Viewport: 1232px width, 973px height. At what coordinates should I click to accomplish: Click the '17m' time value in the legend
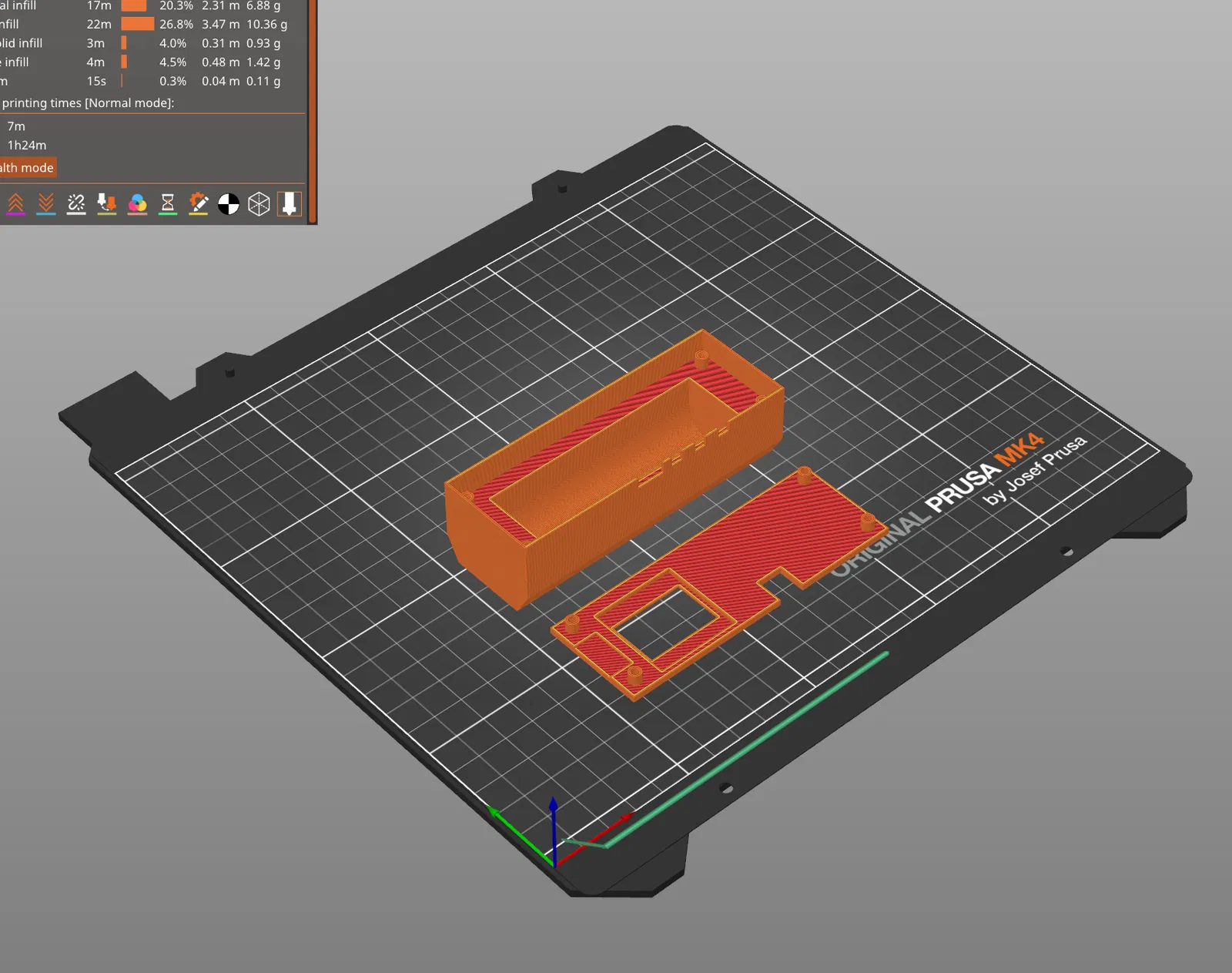[99, 5]
